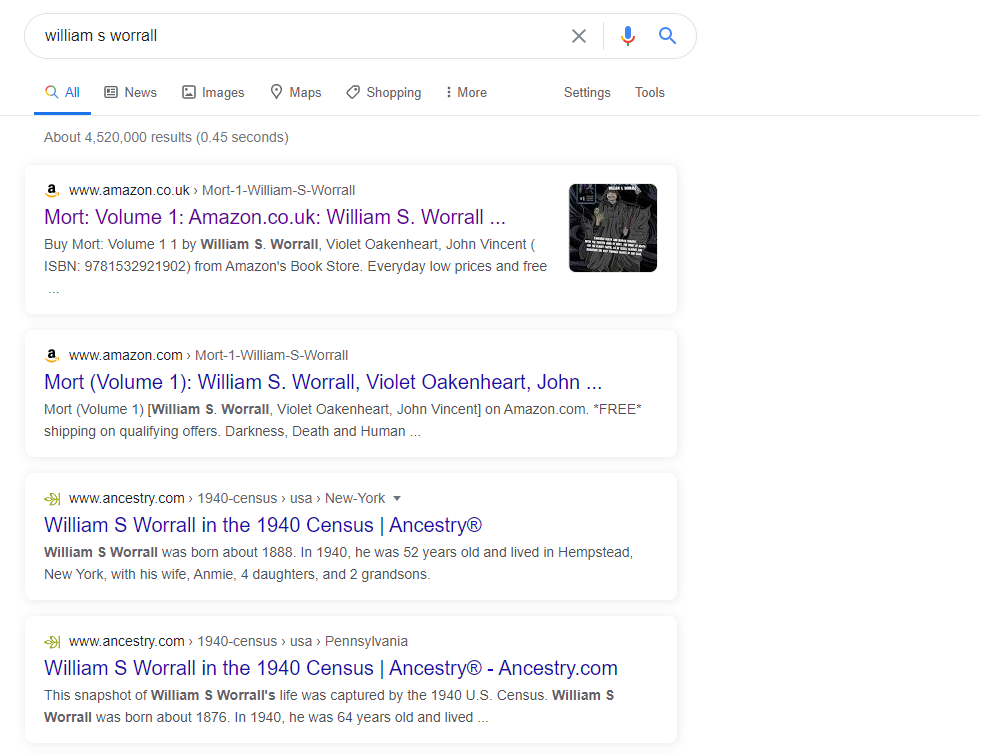Open the Settings menu
The height and width of the screenshot is (754, 981).
[587, 93]
